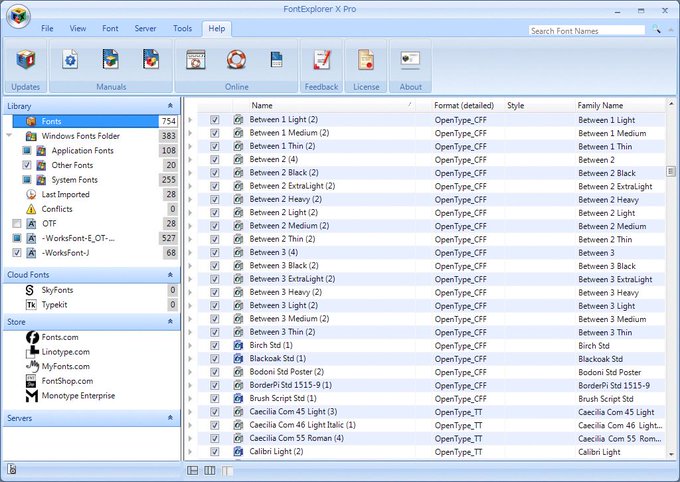Select the System Fonts folder
The image size is (680, 482).
pos(75,180)
